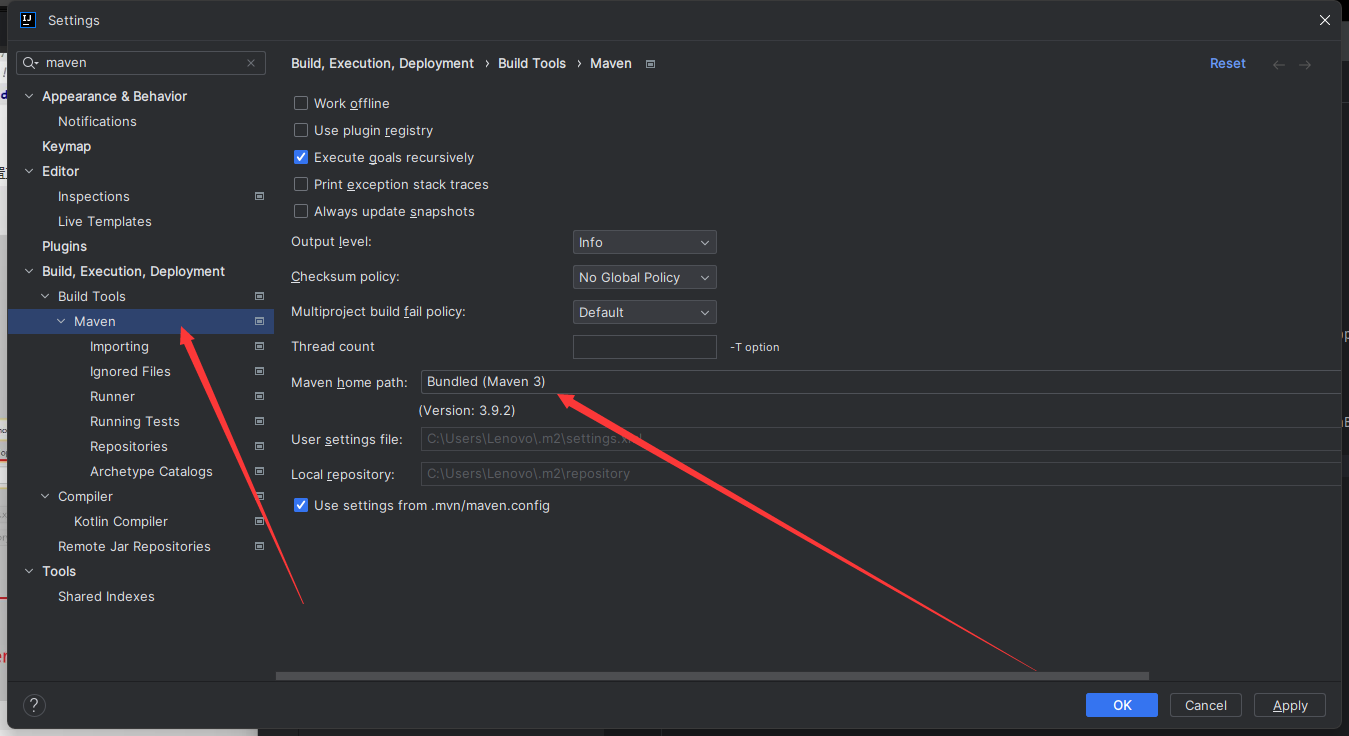The width and height of the screenshot is (1349, 736).
Task: Open Shared Indexes settings page
Action: click(106, 596)
